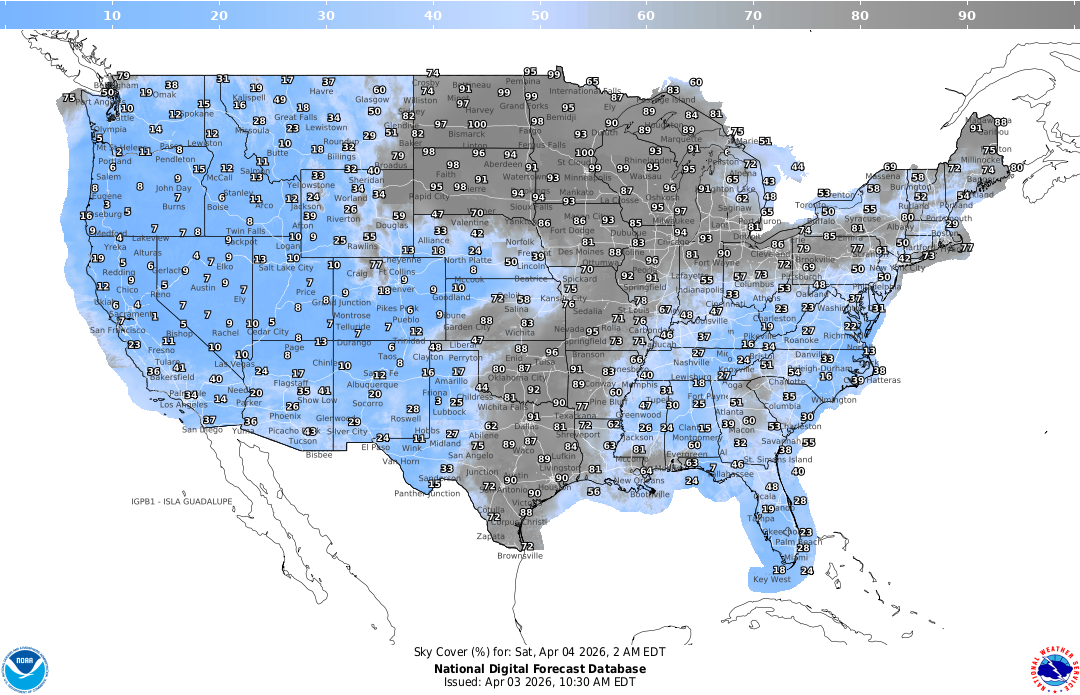This screenshot has width=1080, height=695.
Task: Click the 'IGPB1 - ISLA GUADALUPE' label
Action: click(182, 501)
